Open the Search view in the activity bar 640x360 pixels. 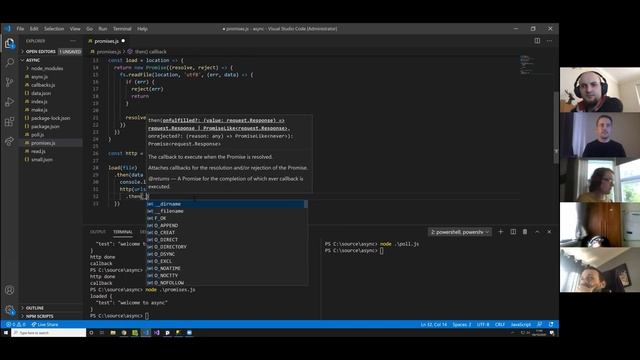point(9,62)
